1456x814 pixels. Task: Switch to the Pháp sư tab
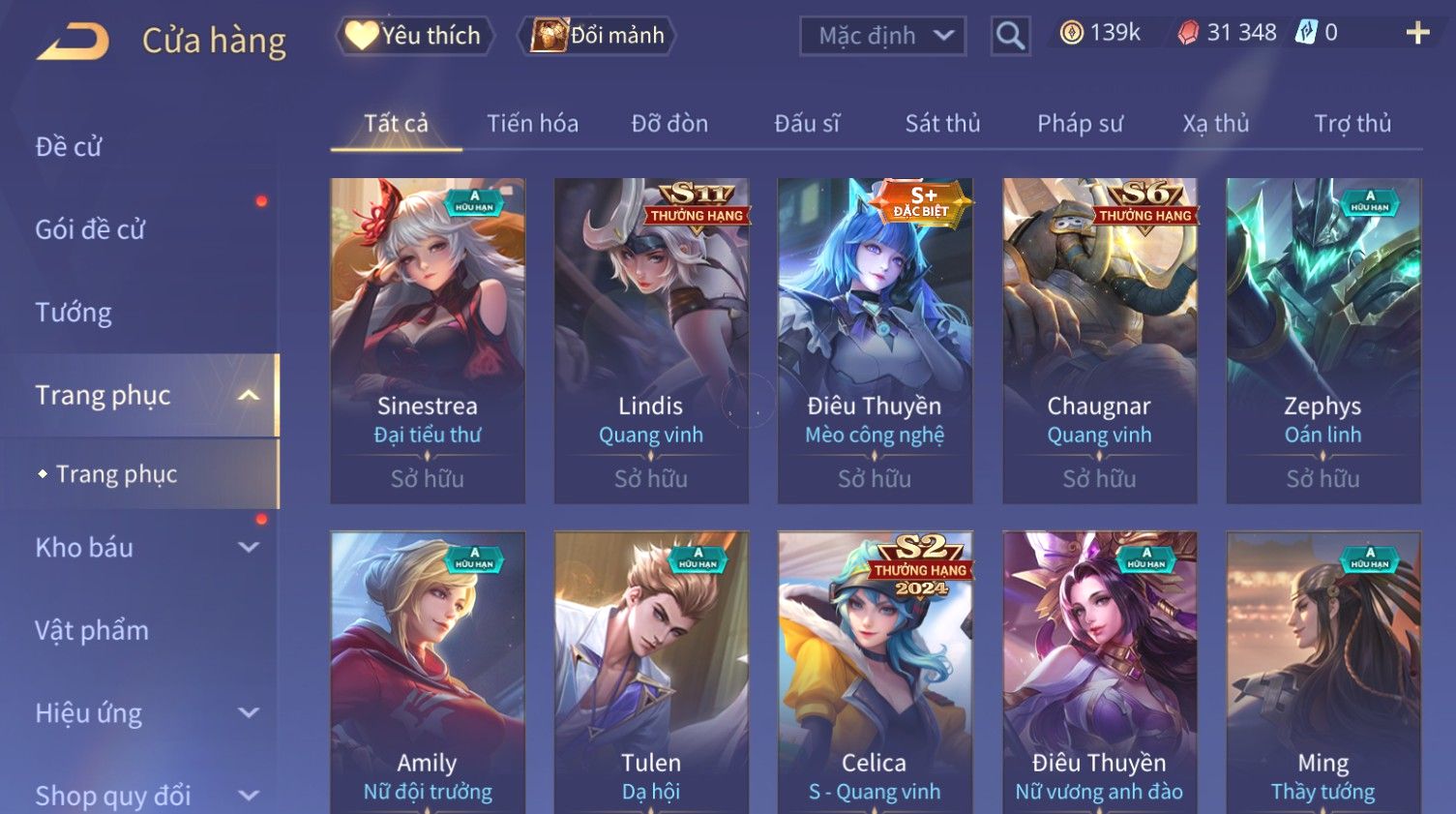point(1080,123)
